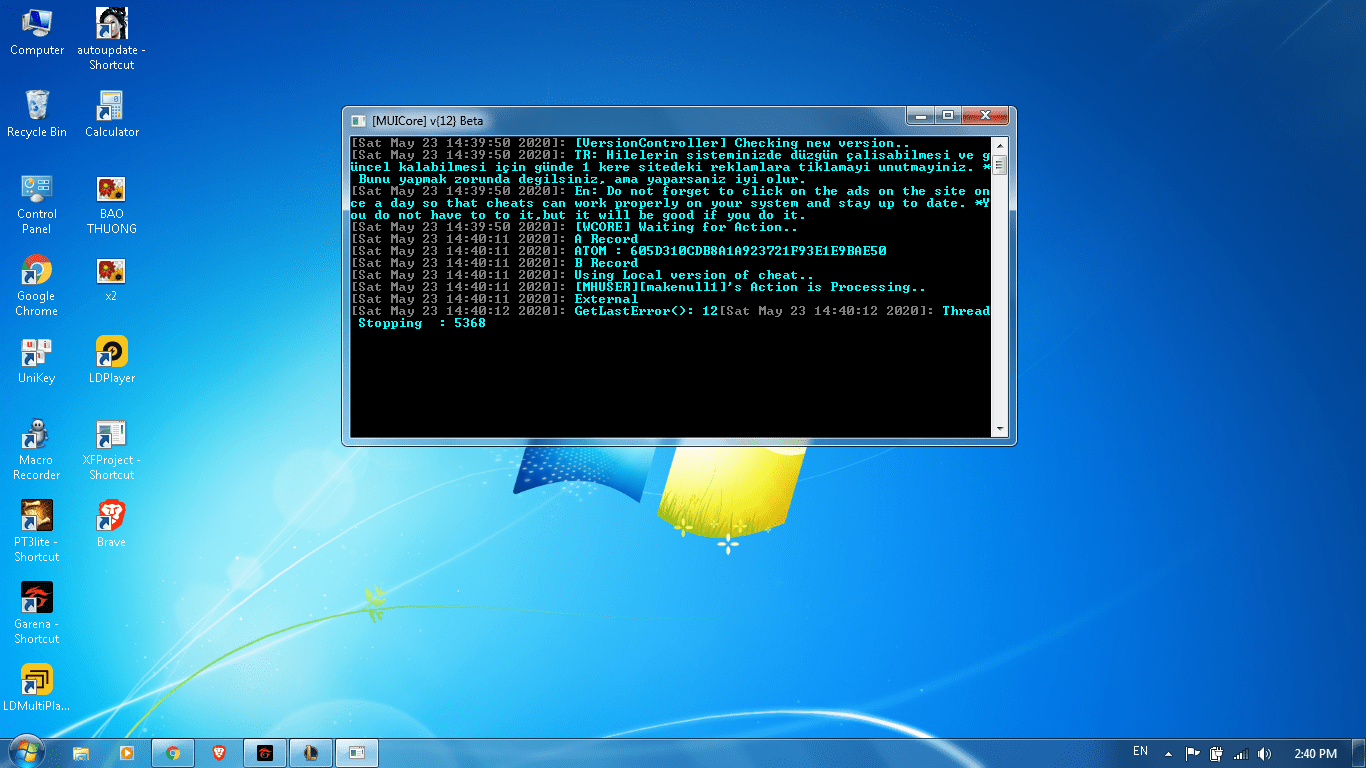Select the autoupdate - Shortcut desktop icon
This screenshot has height=768, width=1366.
tap(111, 38)
